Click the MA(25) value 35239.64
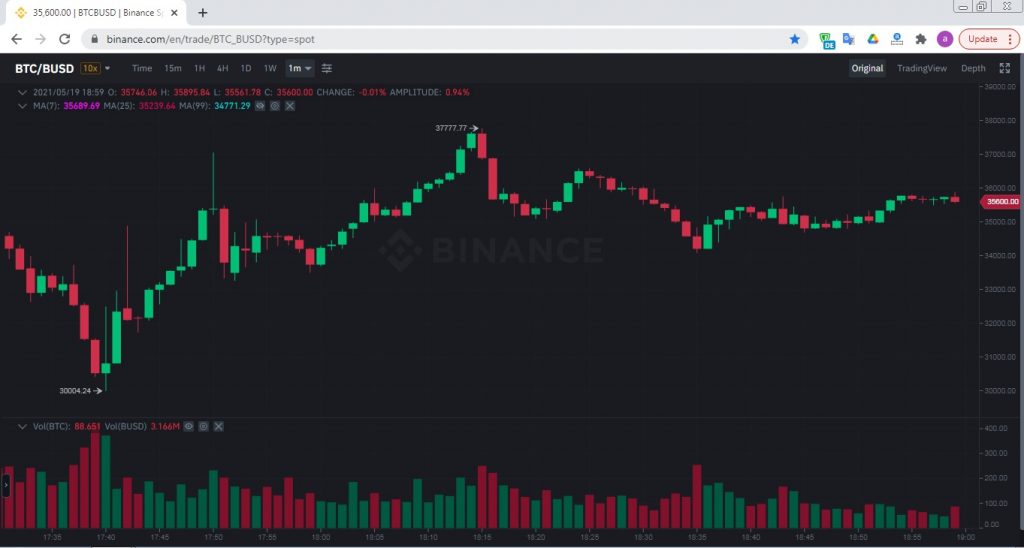Viewport: 1024px width, 548px height. pos(157,106)
